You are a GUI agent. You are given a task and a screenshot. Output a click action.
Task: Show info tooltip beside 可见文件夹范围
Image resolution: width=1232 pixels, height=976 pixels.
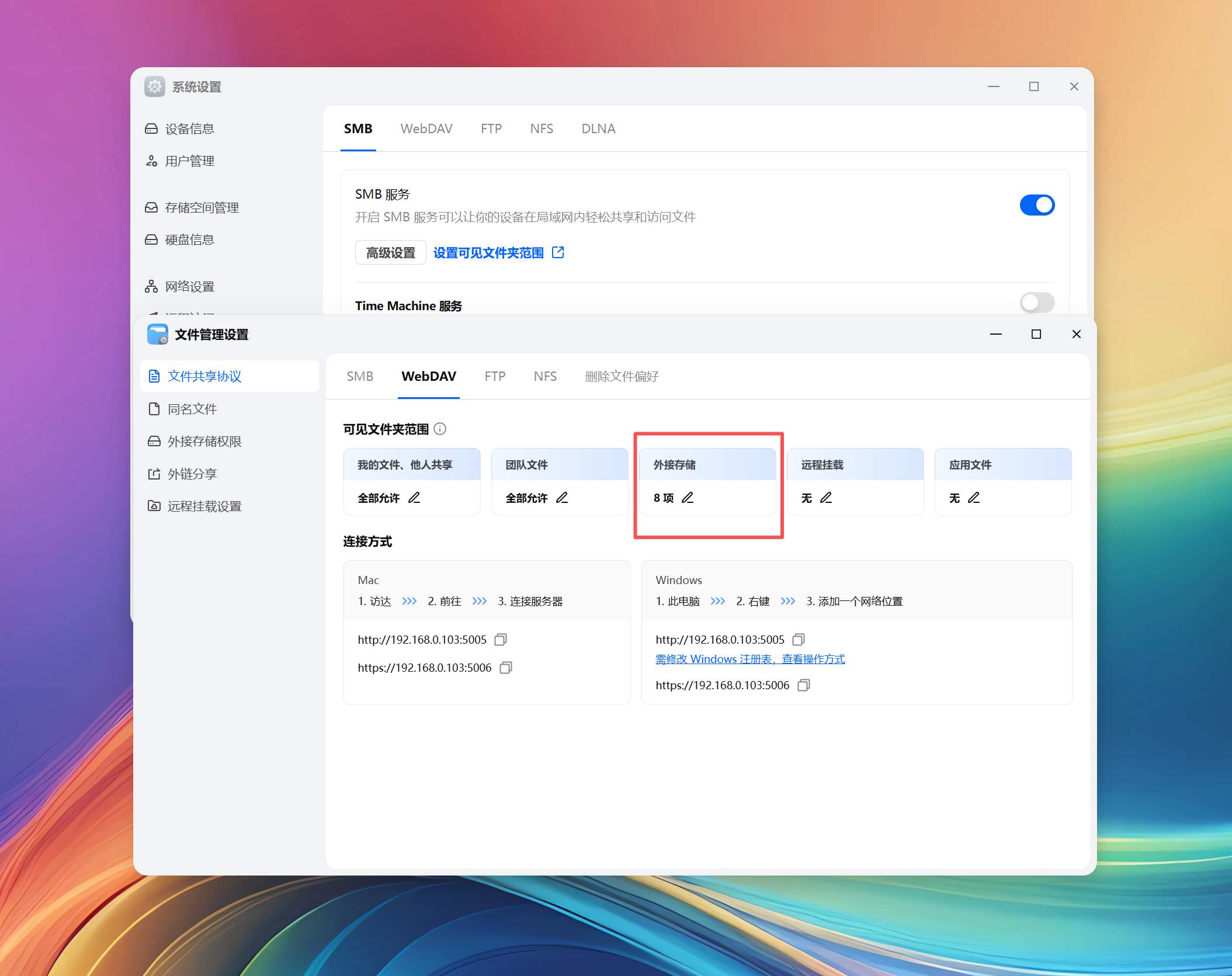pyautogui.click(x=440, y=429)
